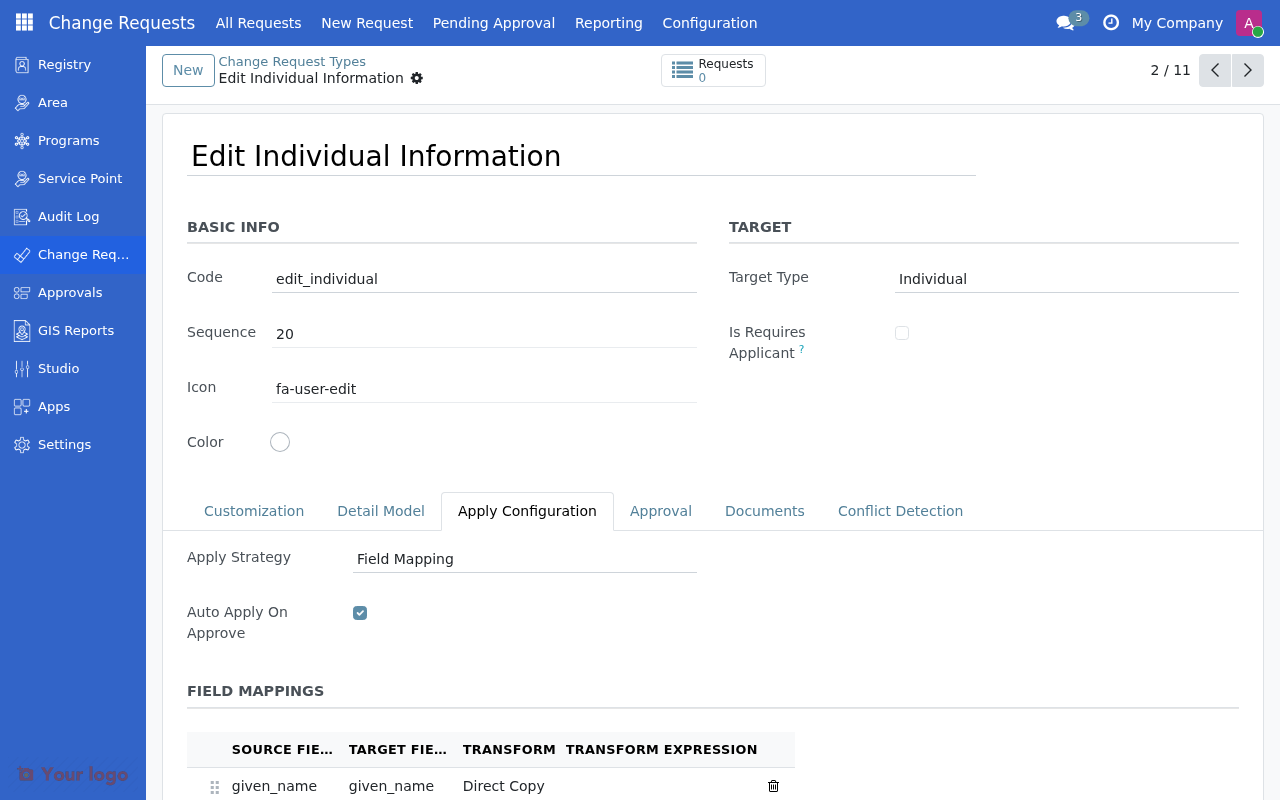
Task: Navigate to the next record with right arrow
Action: (1247, 70)
